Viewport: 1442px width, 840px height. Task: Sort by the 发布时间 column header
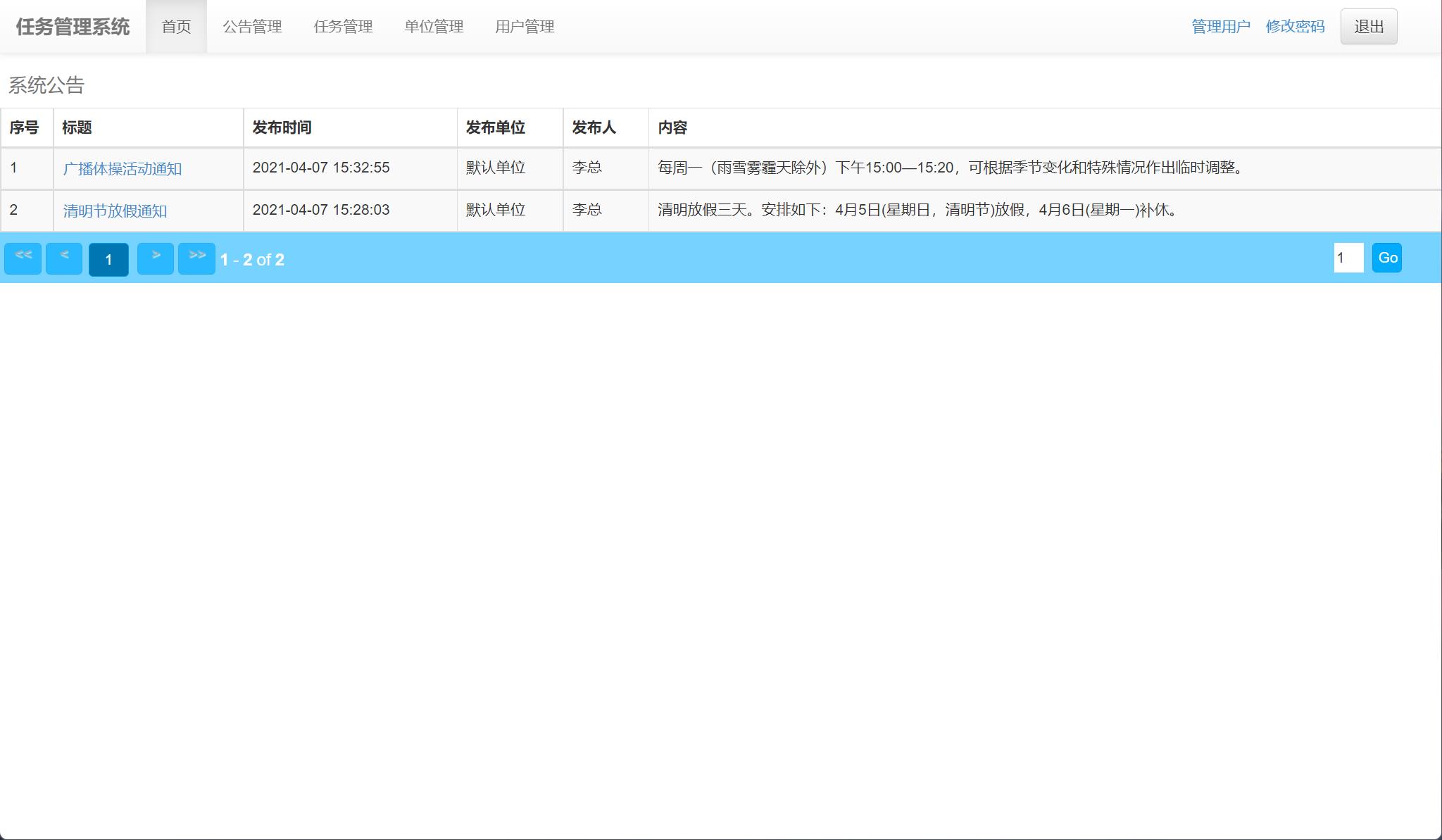283,127
